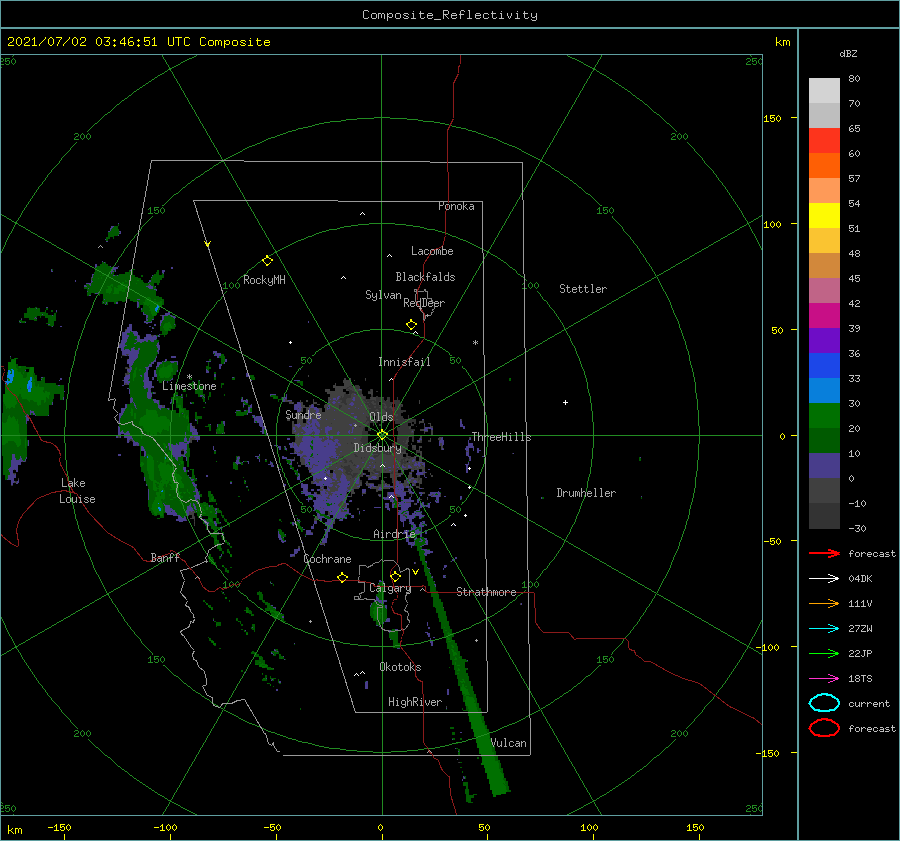The image size is (900, 841).
Task: Click the asterisk marker above Limestone
Action: click(189, 377)
